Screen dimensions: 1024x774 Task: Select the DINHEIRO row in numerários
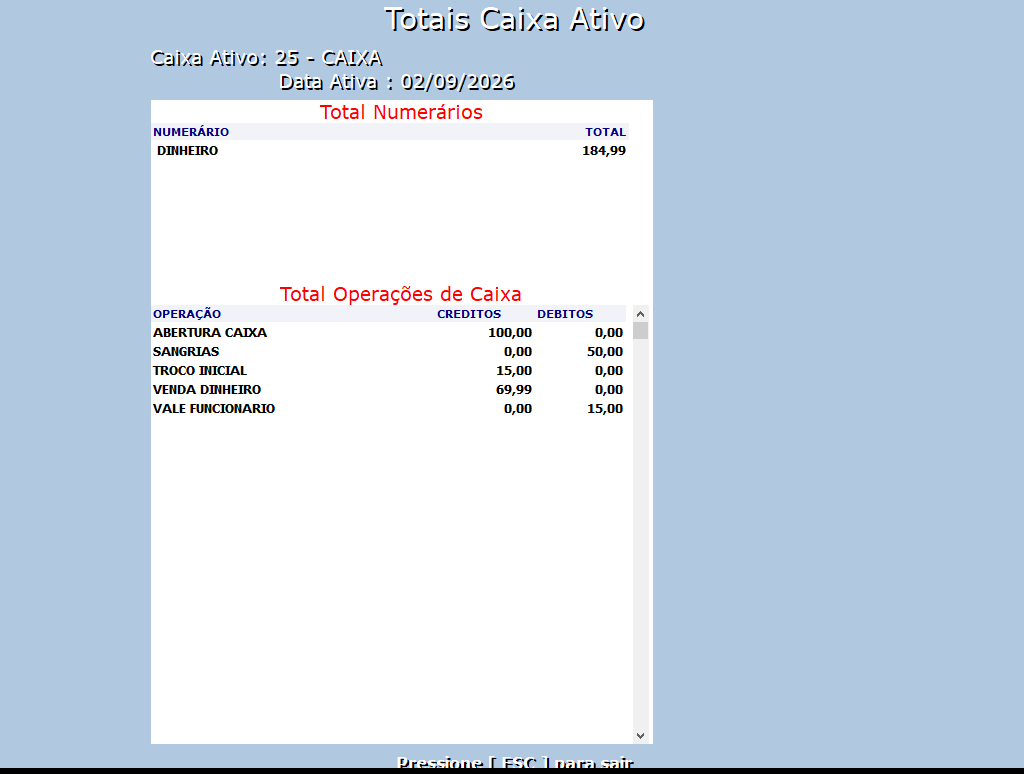(390, 150)
